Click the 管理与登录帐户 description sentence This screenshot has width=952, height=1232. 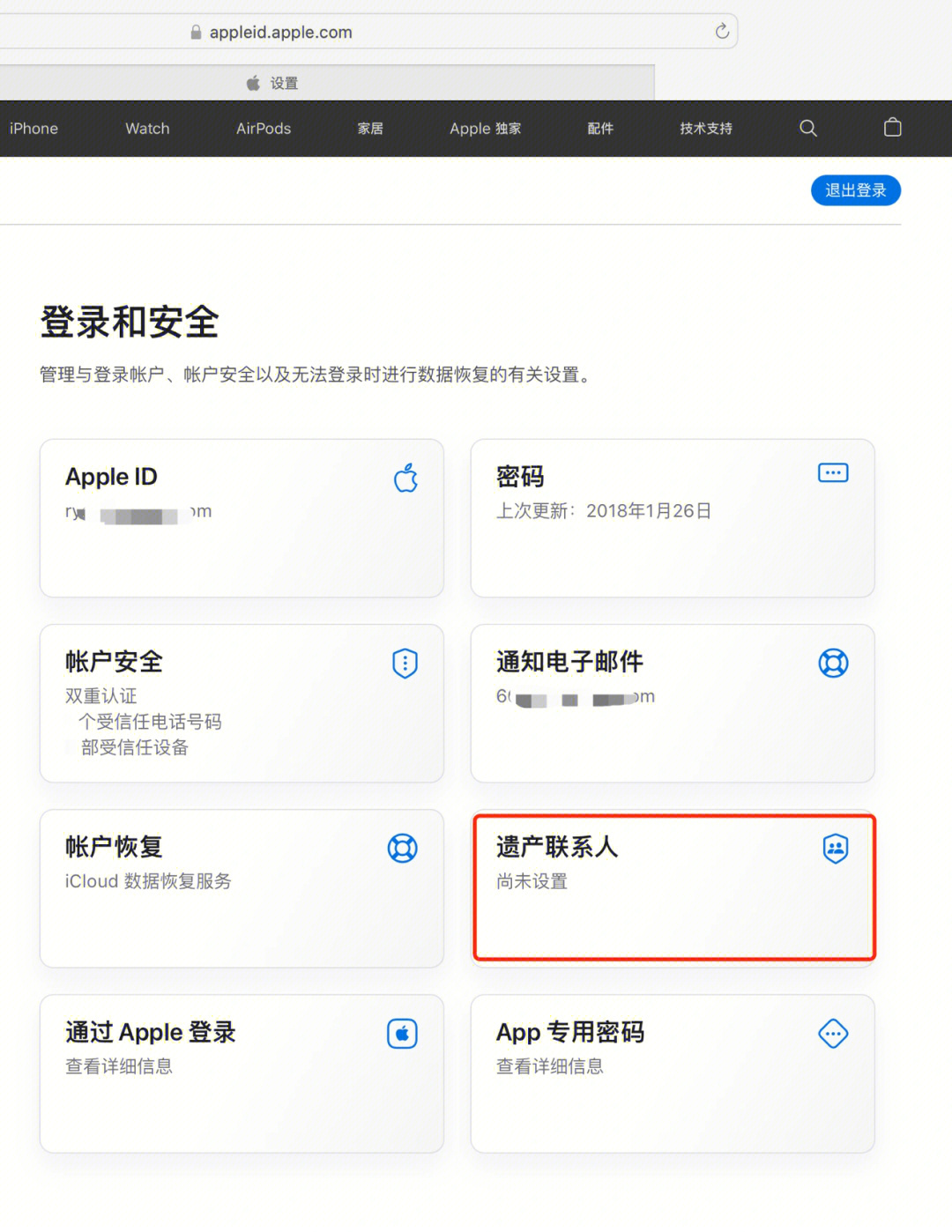tap(318, 375)
